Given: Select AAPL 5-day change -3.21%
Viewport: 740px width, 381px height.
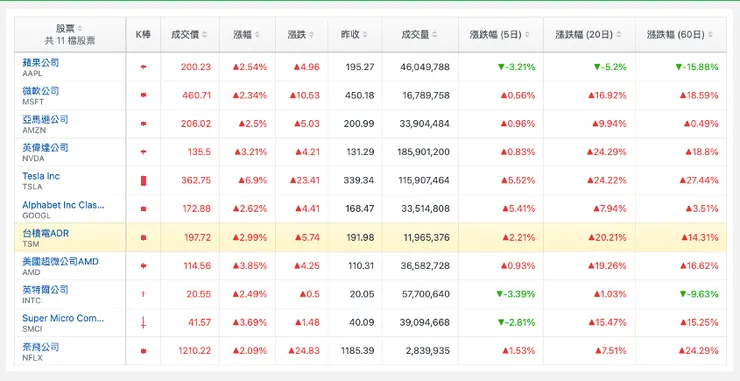Looking at the screenshot, I should point(516,67).
